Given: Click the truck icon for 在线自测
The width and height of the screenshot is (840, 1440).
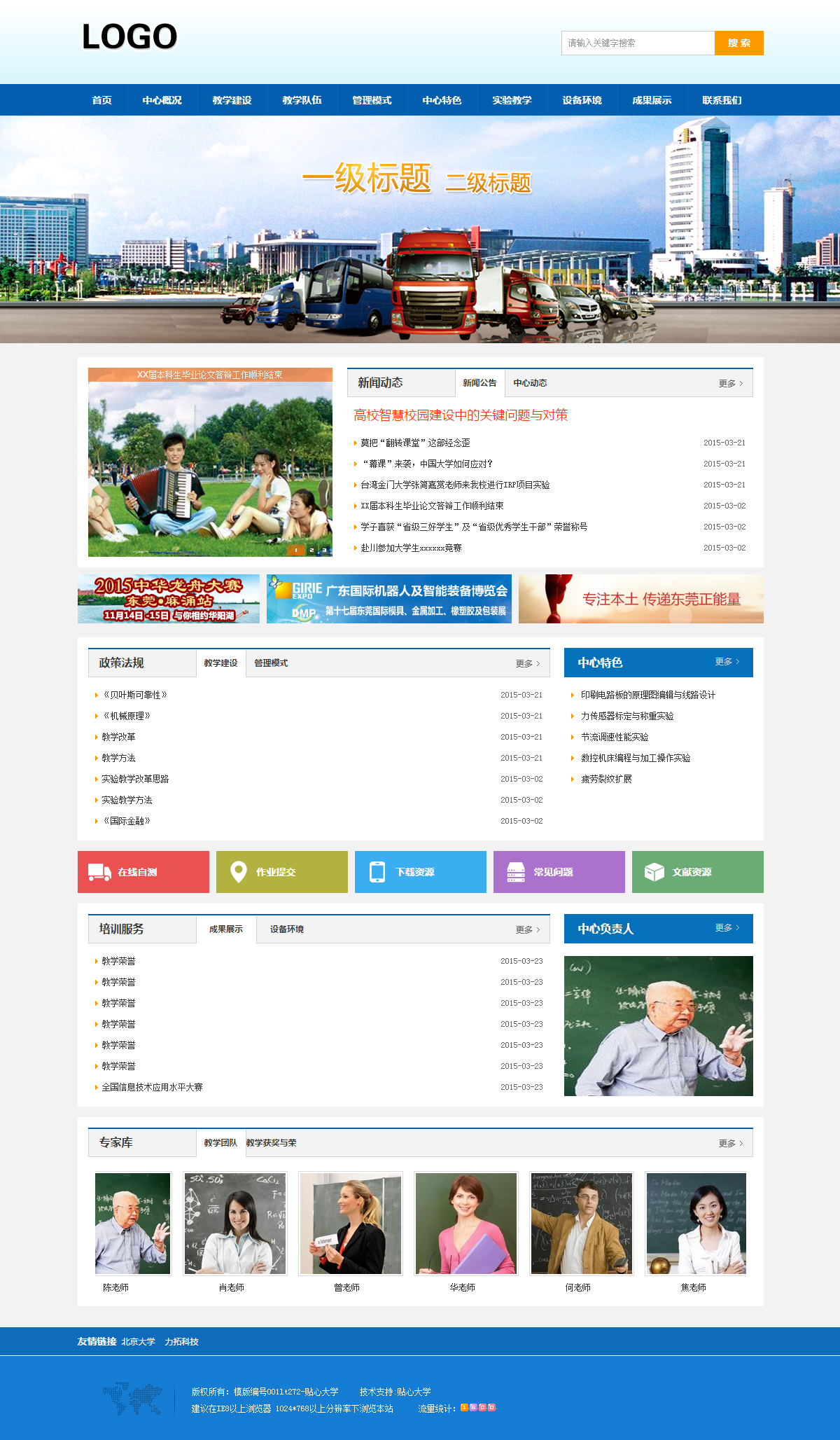Looking at the screenshot, I should pyautogui.click(x=99, y=872).
